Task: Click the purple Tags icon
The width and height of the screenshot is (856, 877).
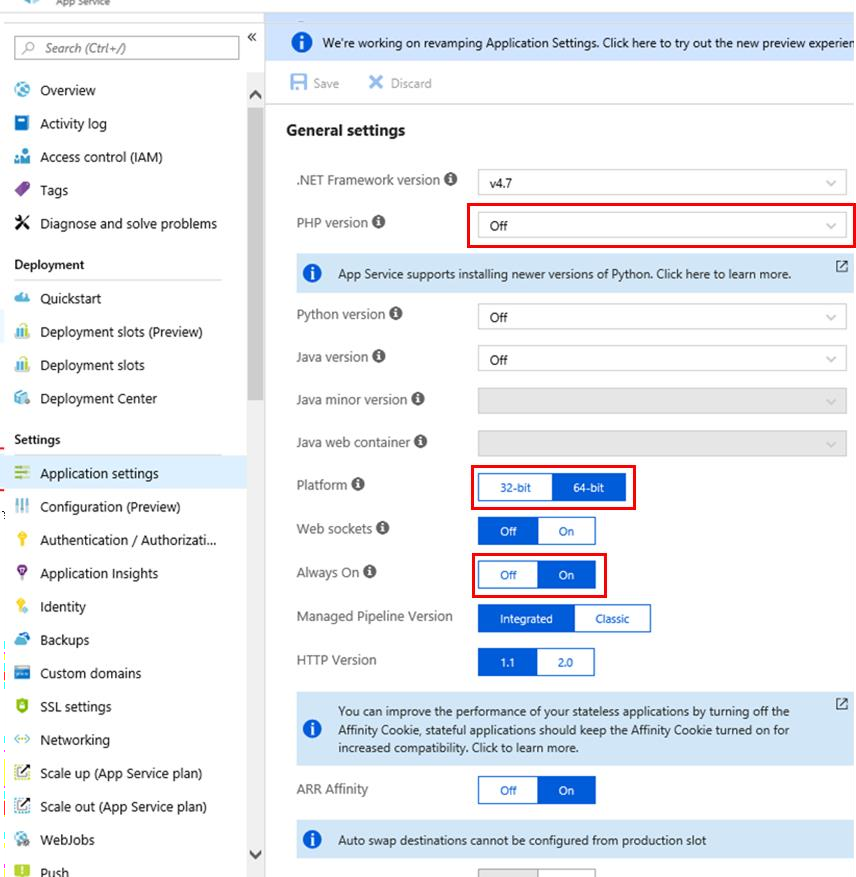Action: pos(22,190)
